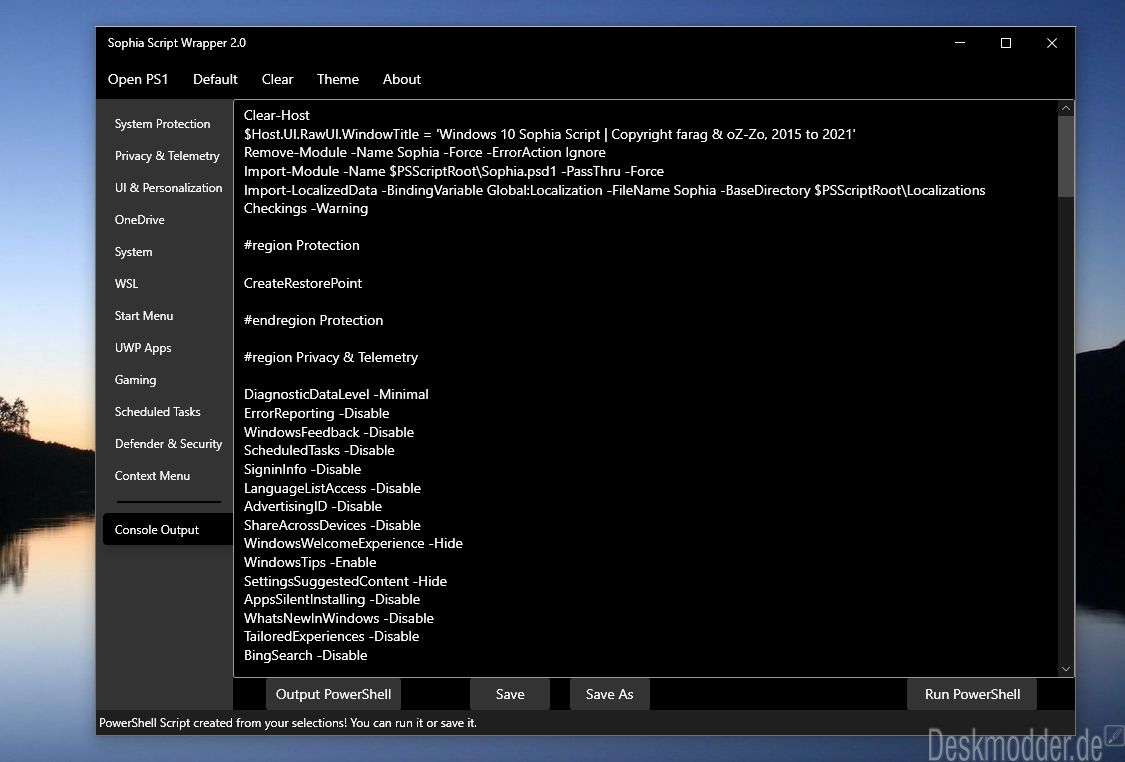Switch to UWP Apps section

point(143,348)
